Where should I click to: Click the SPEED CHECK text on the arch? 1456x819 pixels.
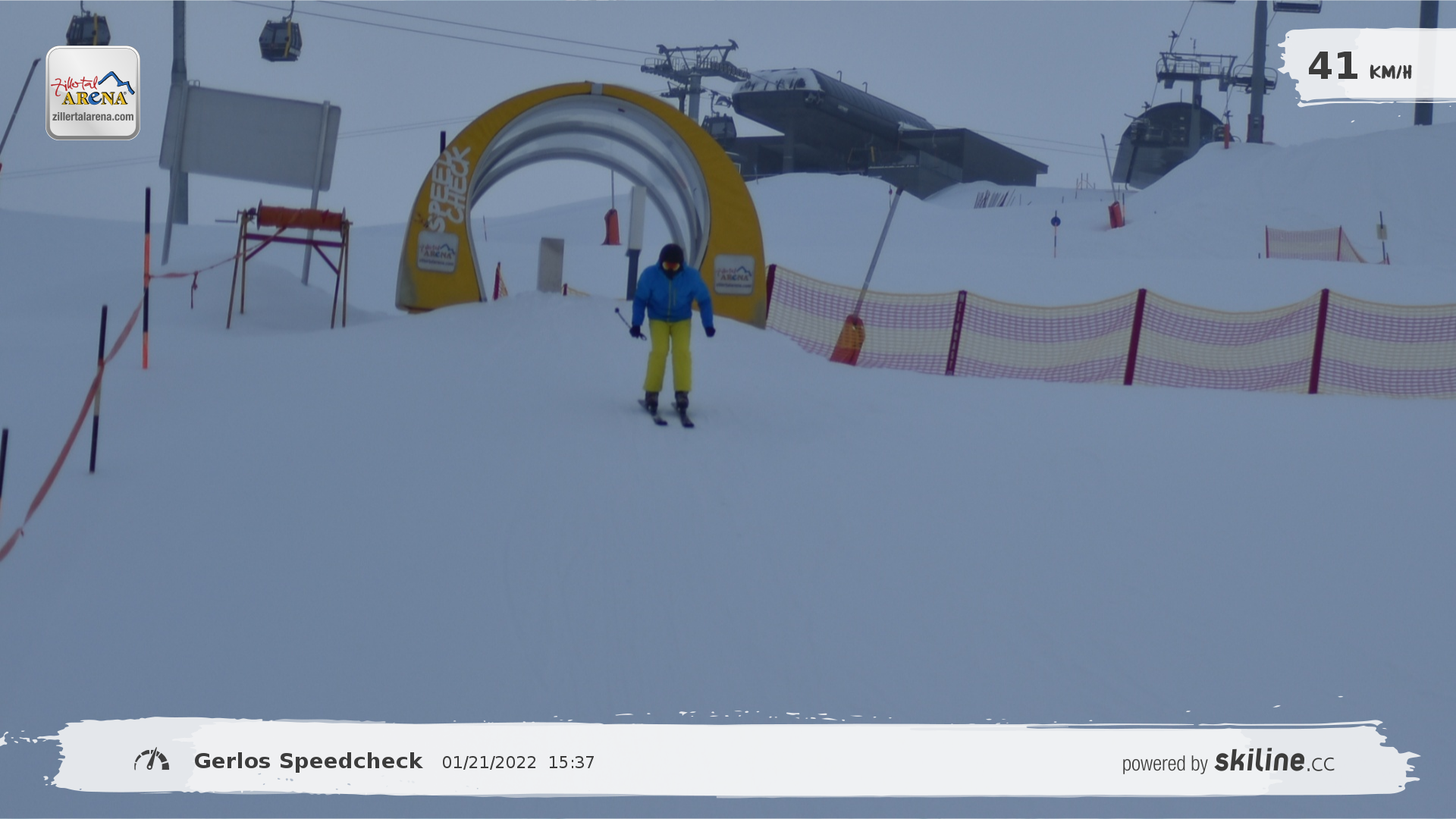coord(447,188)
